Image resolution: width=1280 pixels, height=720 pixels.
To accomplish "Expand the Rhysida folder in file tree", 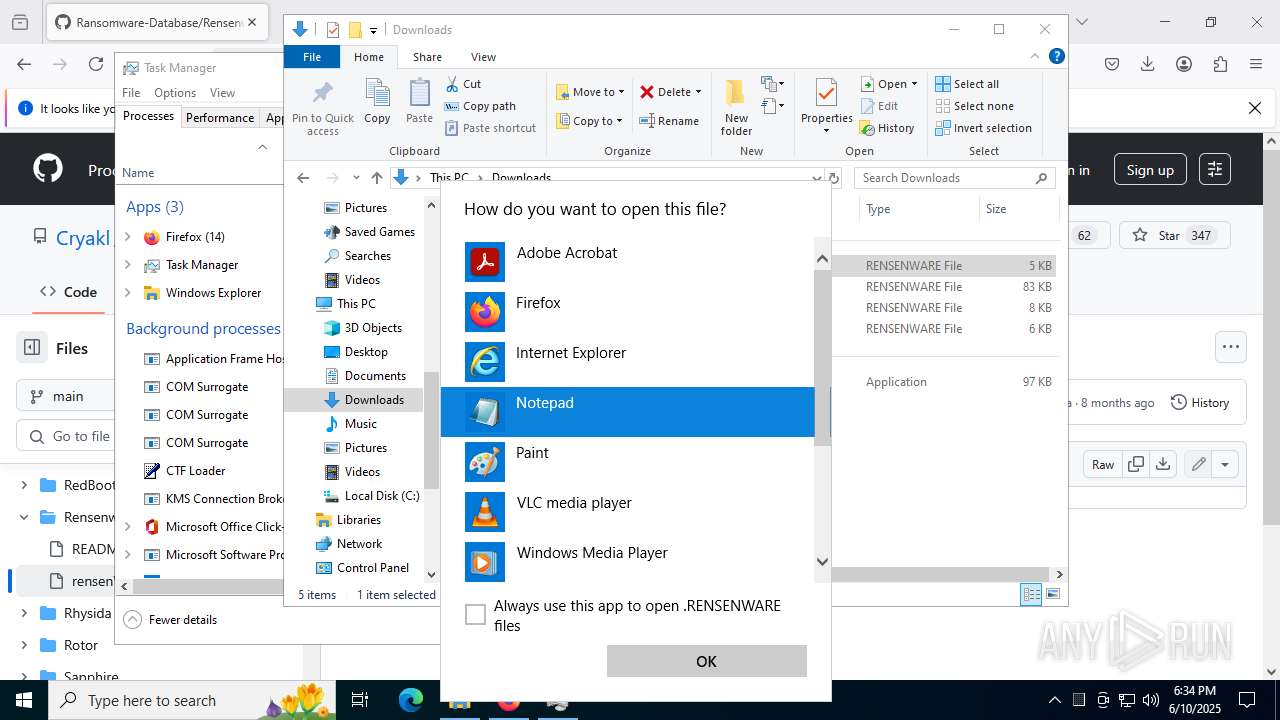I will pyautogui.click(x=24, y=613).
